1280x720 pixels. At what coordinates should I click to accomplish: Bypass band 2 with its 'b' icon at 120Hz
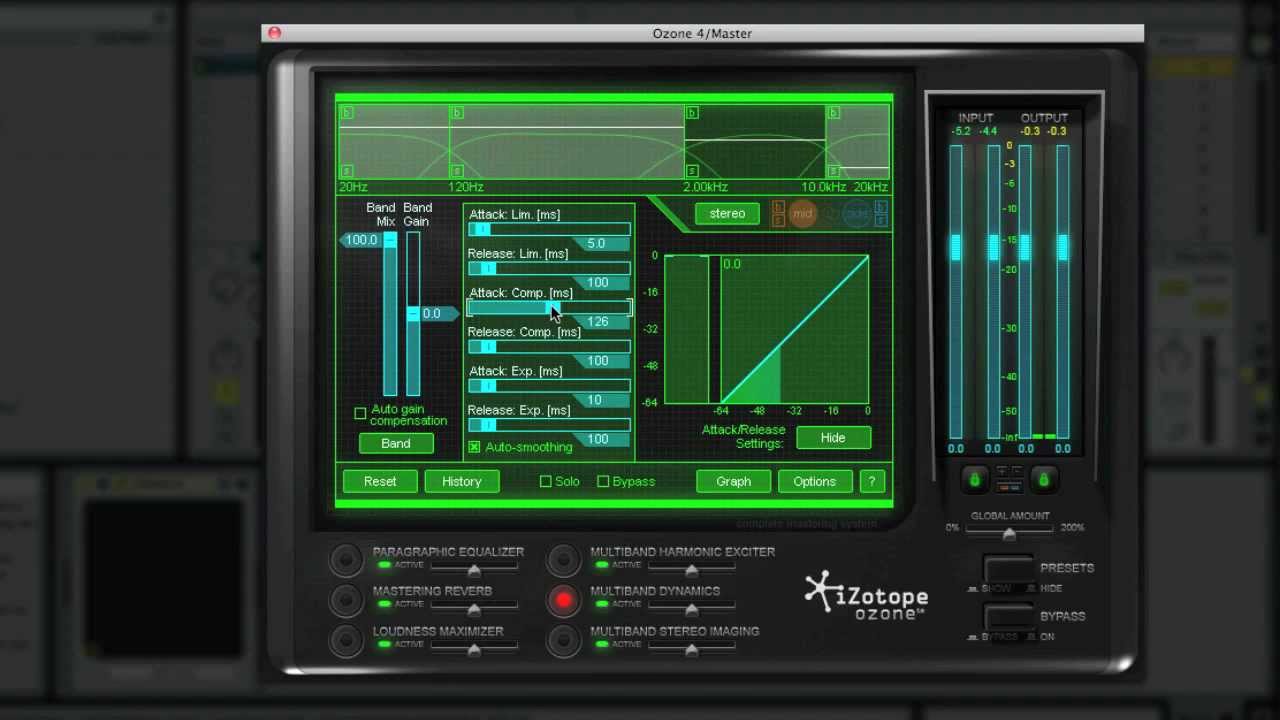457,113
